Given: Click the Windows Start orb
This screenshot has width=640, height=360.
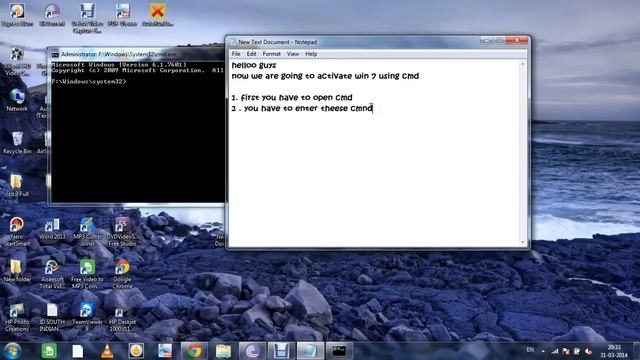Looking at the screenshot, I should (x=12, y=351).
